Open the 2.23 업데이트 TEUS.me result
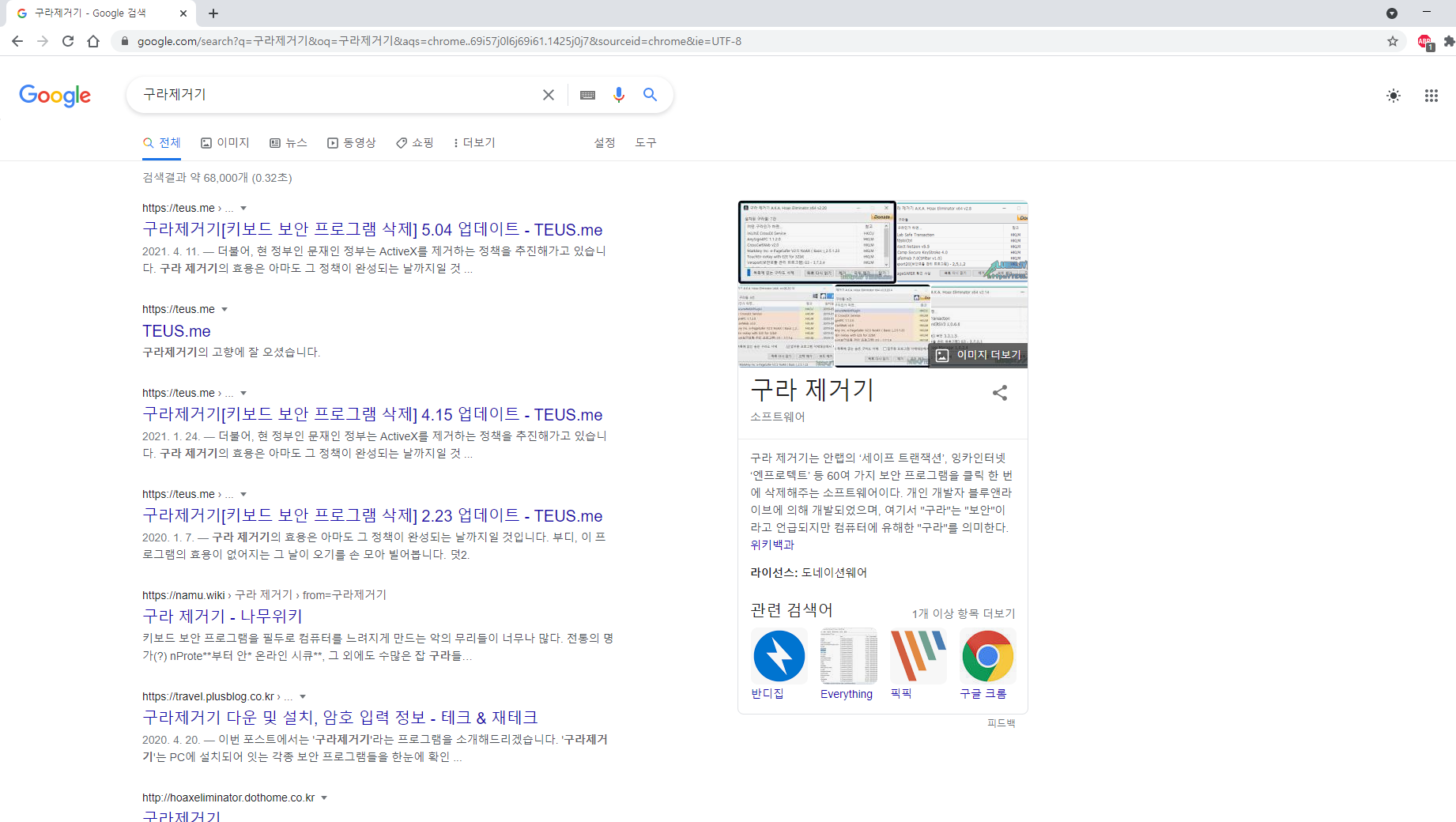Viewport: 1456px width, 822px height. tap(372, 516)
